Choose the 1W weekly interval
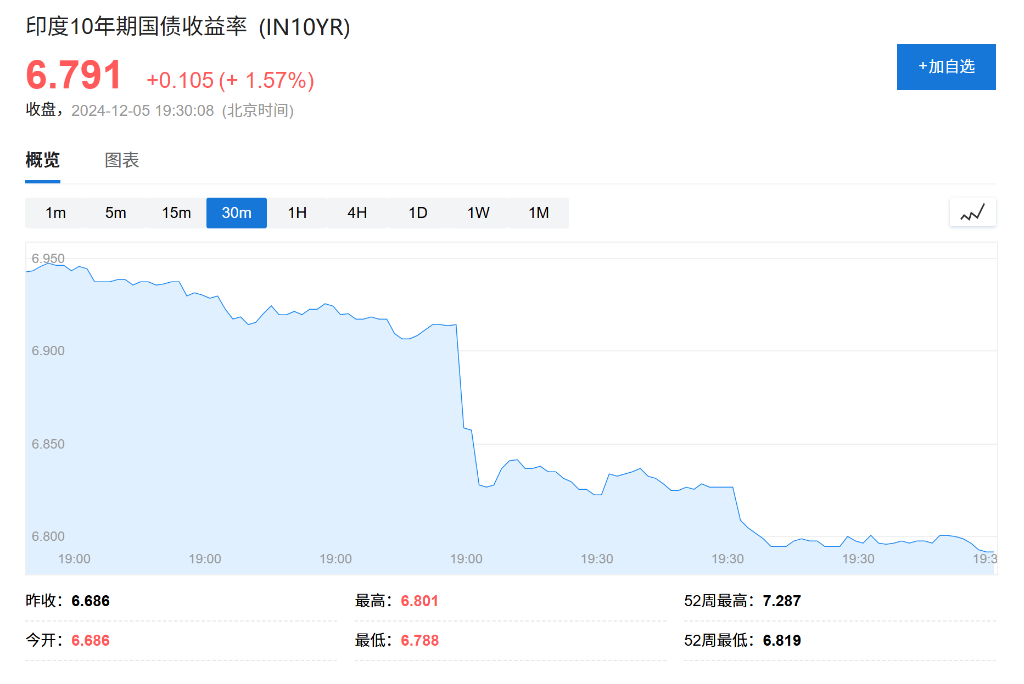 (478, 213)
